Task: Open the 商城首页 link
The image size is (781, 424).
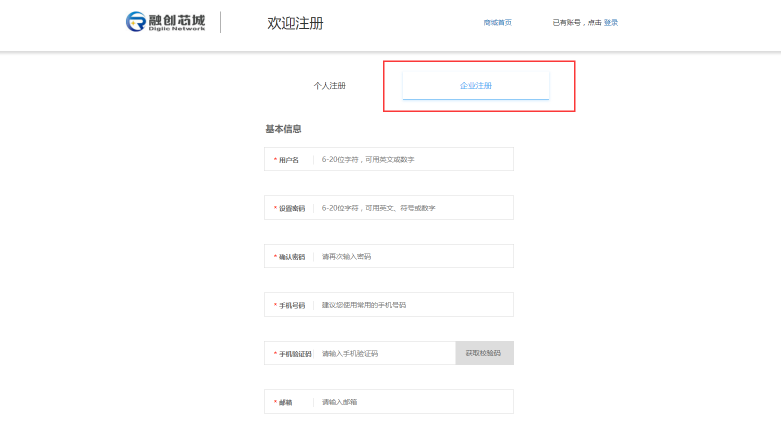Action: tap(497, 22)
